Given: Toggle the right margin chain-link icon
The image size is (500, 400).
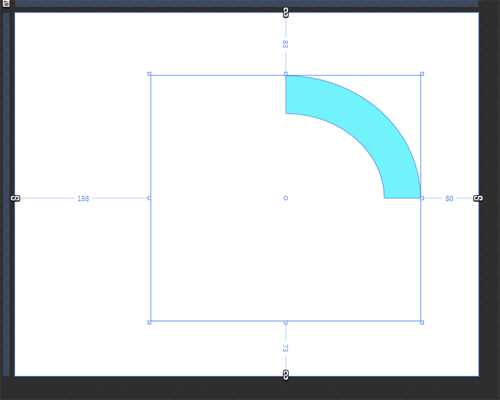Looking at the screenshot, I should pyautogui.click(x=478, y=198).
